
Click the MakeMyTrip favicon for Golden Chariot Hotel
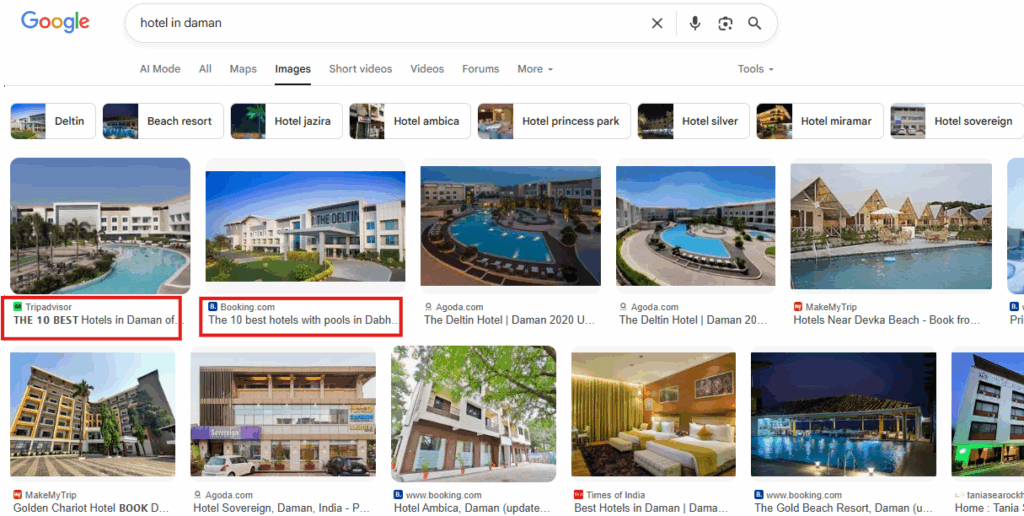point(18,495)
